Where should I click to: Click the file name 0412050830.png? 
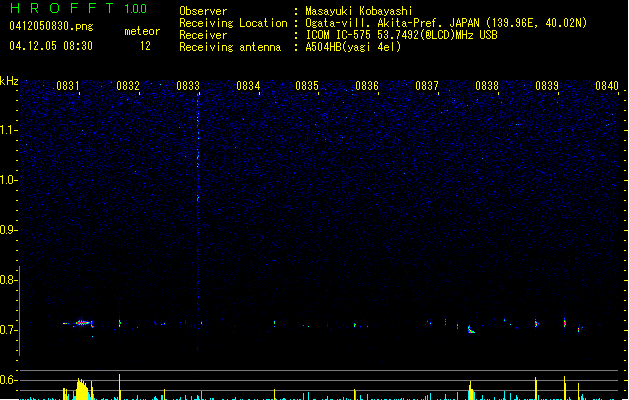tap(51, 26)
